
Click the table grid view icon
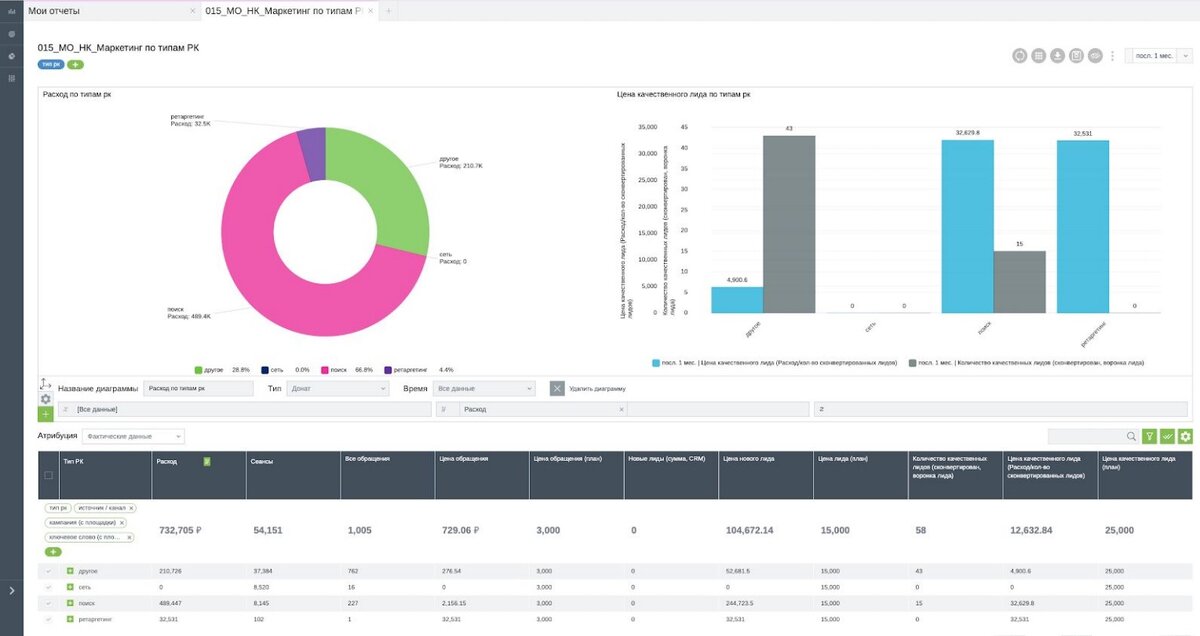click(x=1039, y=56)
